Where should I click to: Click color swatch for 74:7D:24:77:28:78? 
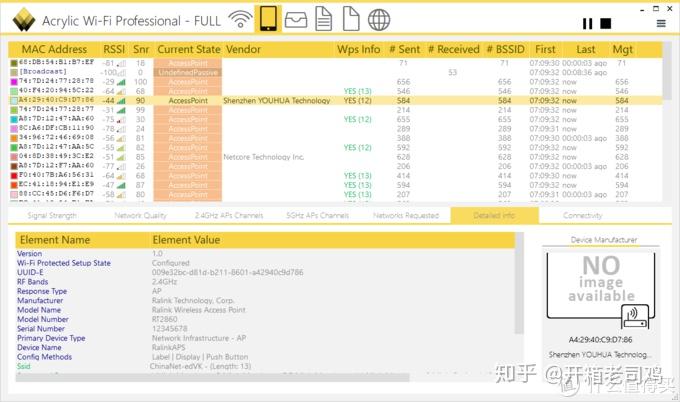(x=14, y=82)
